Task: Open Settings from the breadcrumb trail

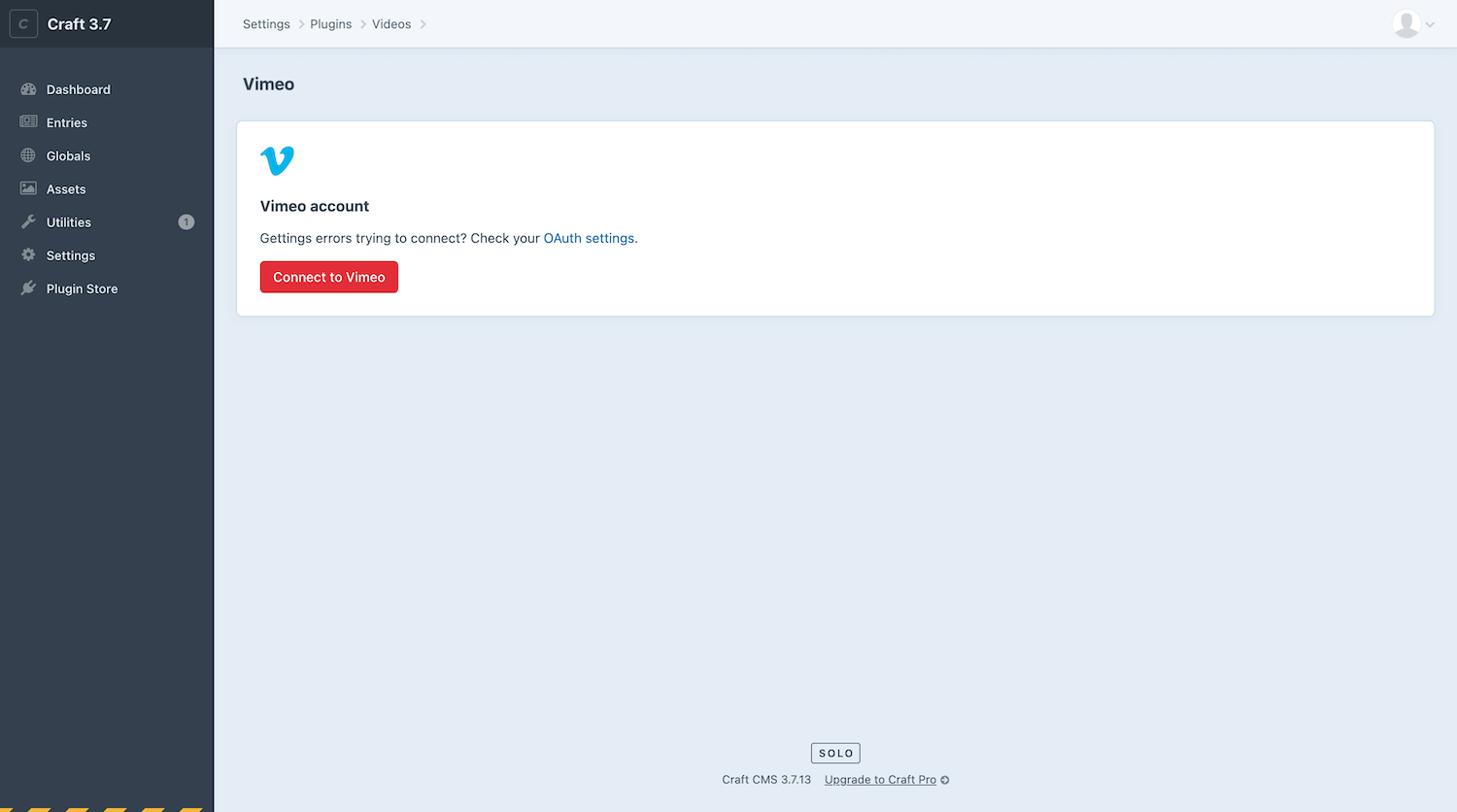Action: pyautogui.click(x=266, y=23)
